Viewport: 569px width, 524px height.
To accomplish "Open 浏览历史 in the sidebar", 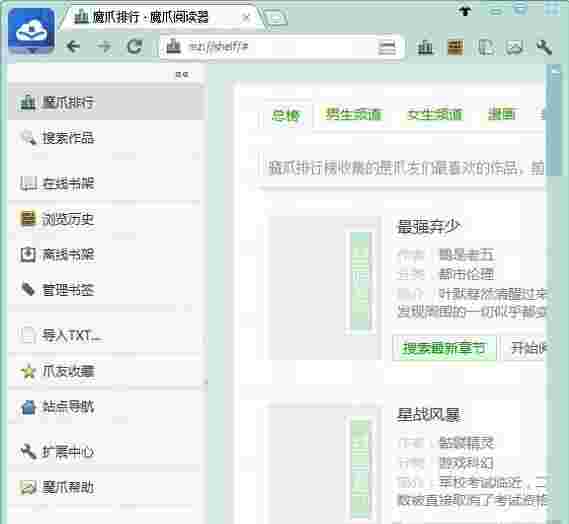I will (x=106, y=219).
